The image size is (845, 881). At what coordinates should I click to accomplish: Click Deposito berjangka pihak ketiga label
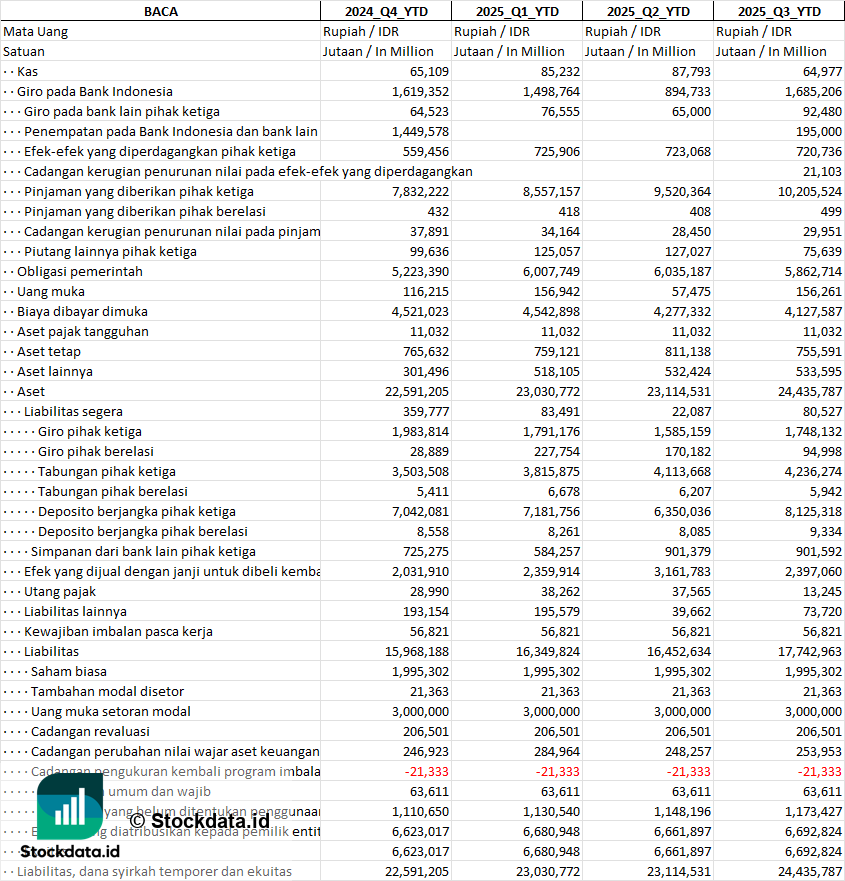137,511
